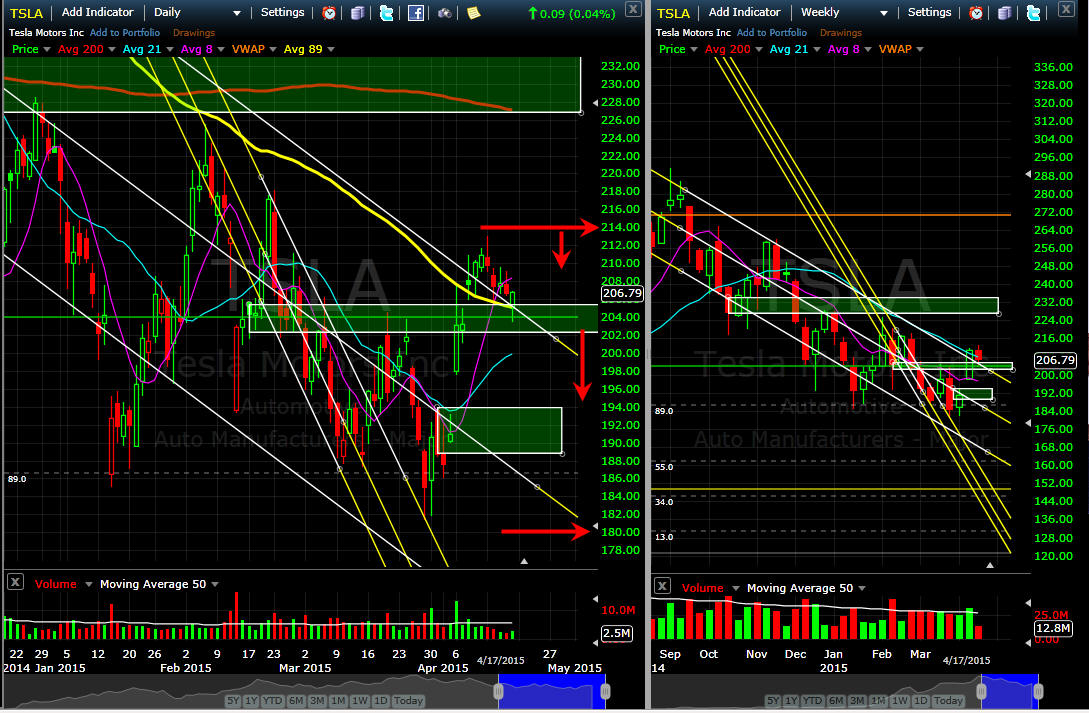Viewport: 1089px width, 713px height.
Task: Open Settings on Weekly chart
Action: 929,12
